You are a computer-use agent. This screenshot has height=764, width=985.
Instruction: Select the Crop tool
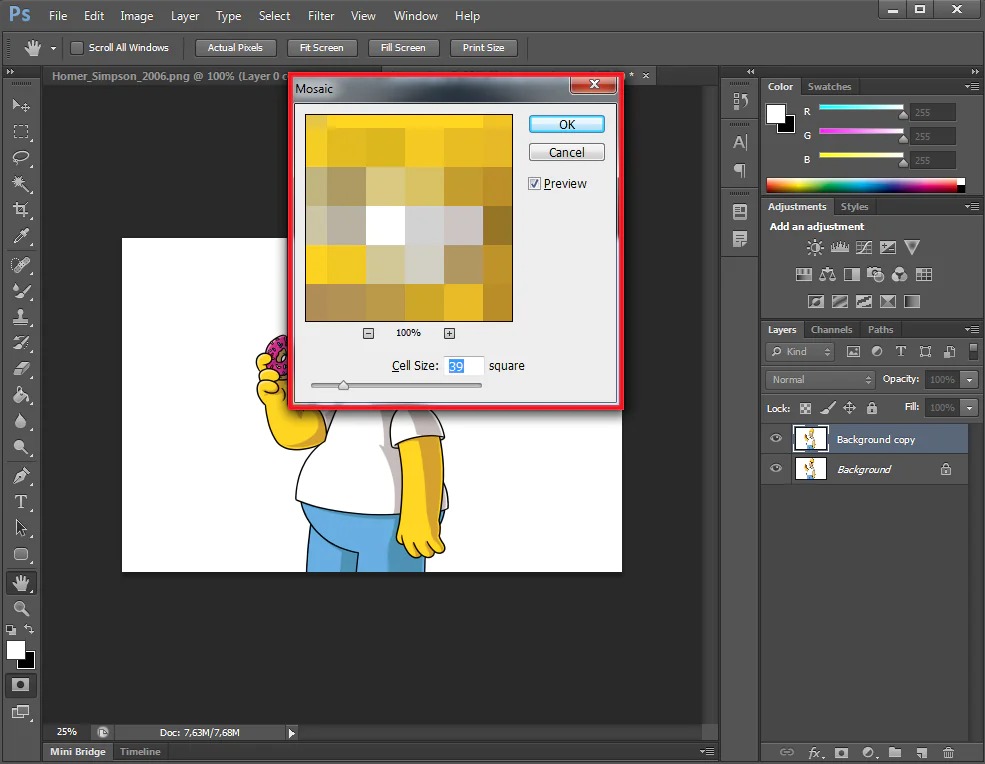pyautogui.click(x=21, y=210)
